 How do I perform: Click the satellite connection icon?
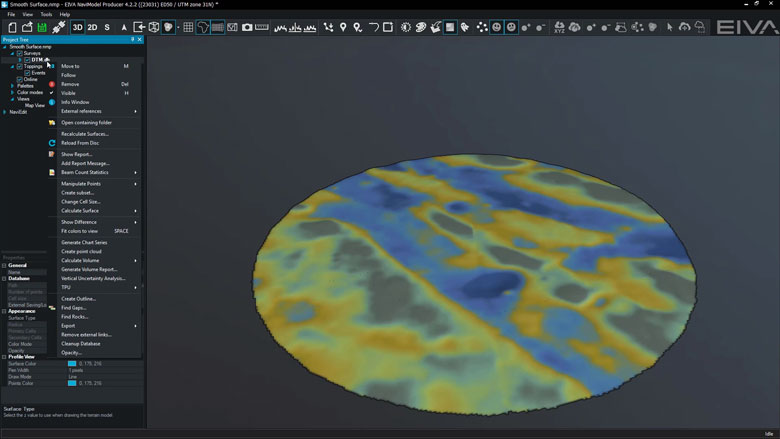59,27
